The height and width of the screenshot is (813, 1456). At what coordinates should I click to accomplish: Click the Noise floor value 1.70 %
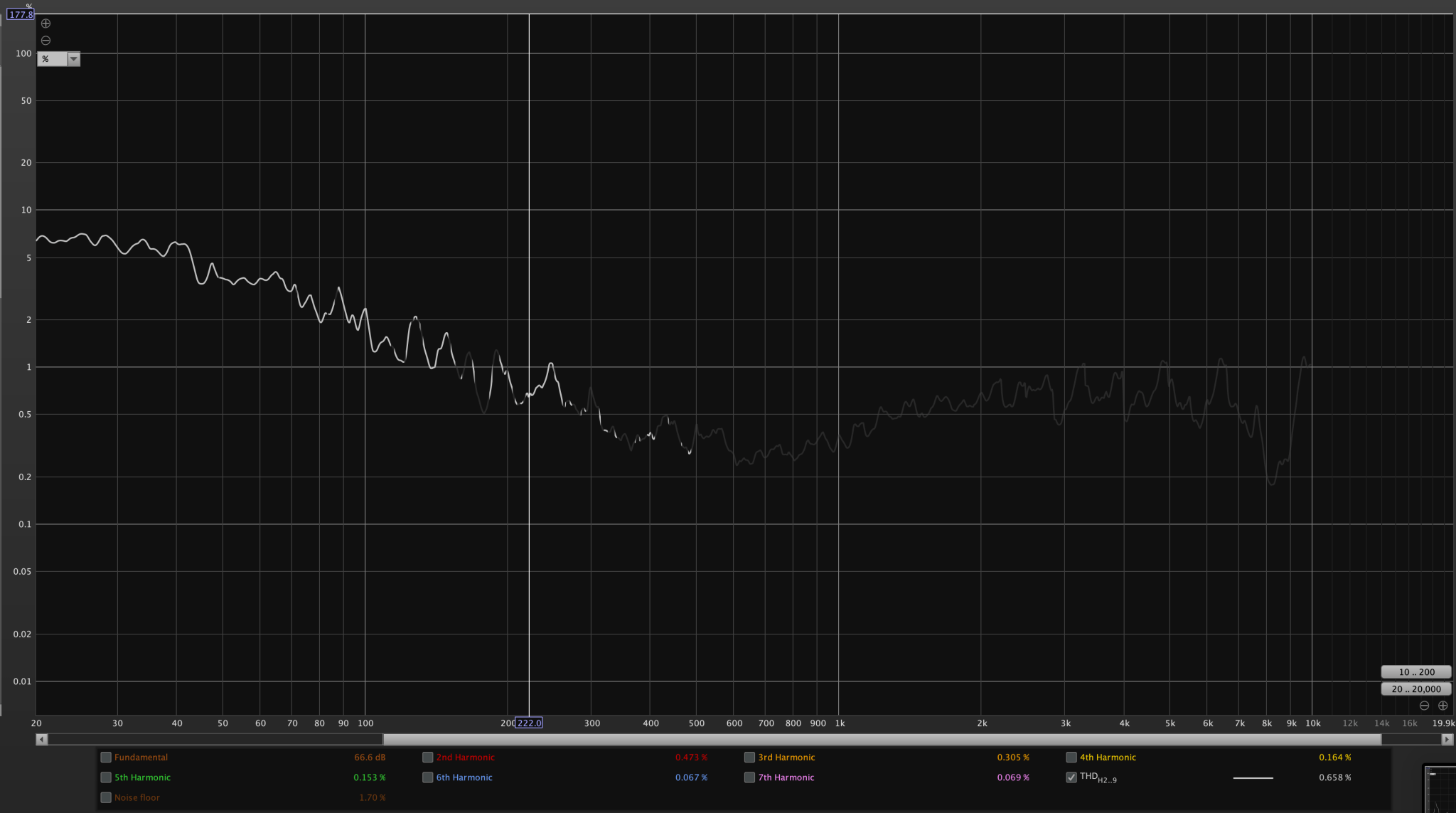(373, 797)
